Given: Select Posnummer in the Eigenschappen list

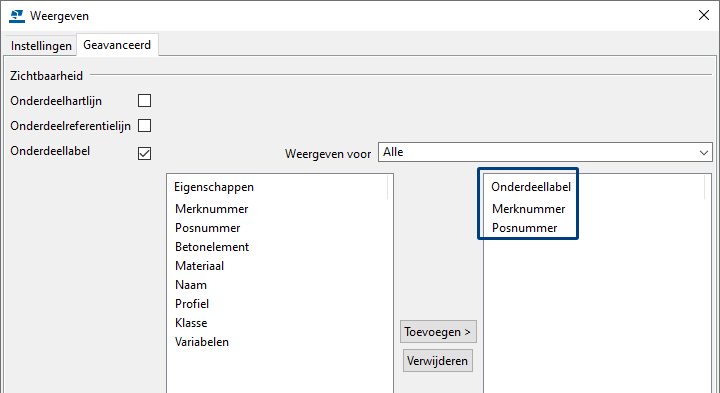Looking at the screenshot, I should [x=208, y=228].
